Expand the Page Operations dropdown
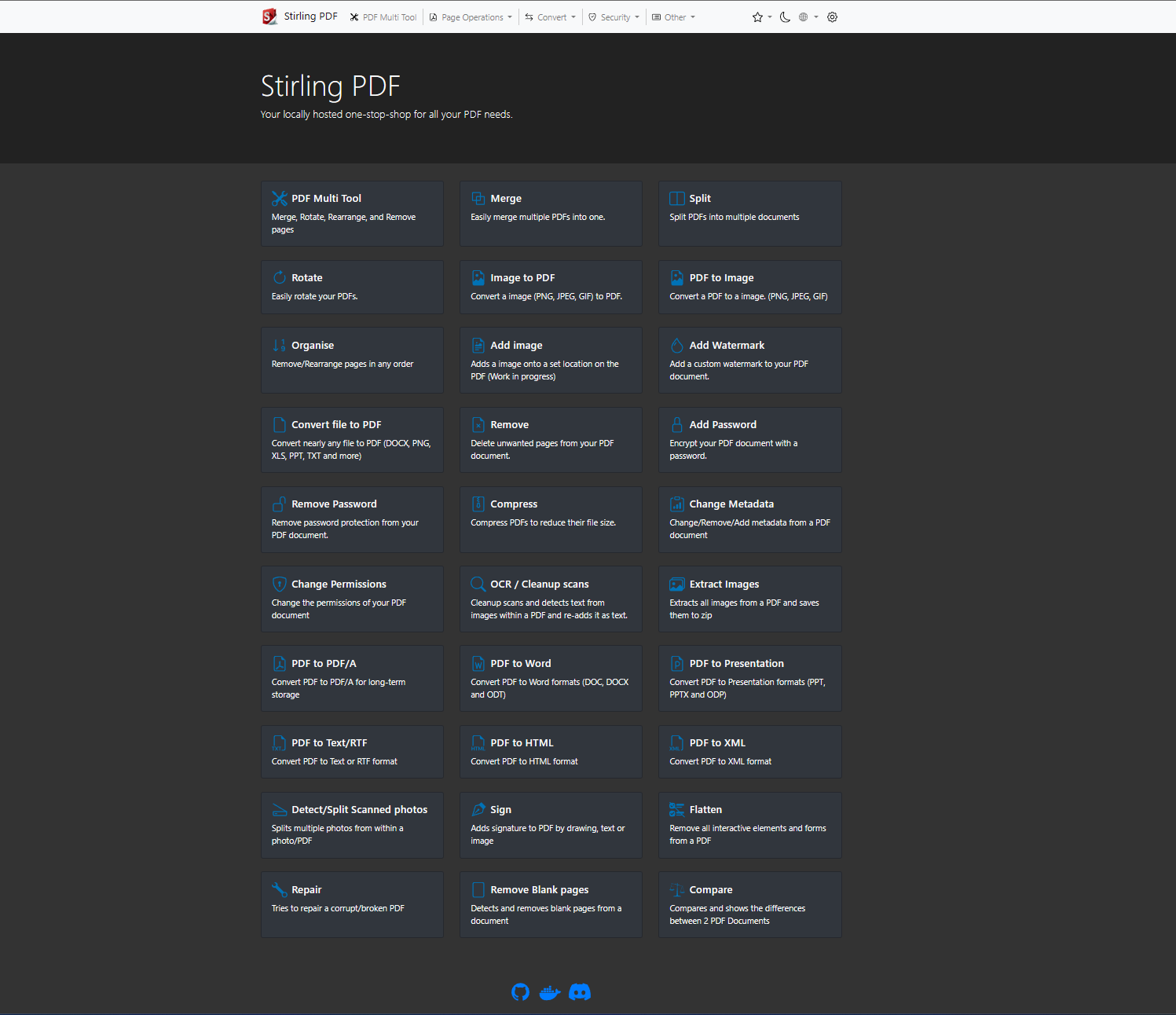1176x1015 pixels. click(471, 17)
